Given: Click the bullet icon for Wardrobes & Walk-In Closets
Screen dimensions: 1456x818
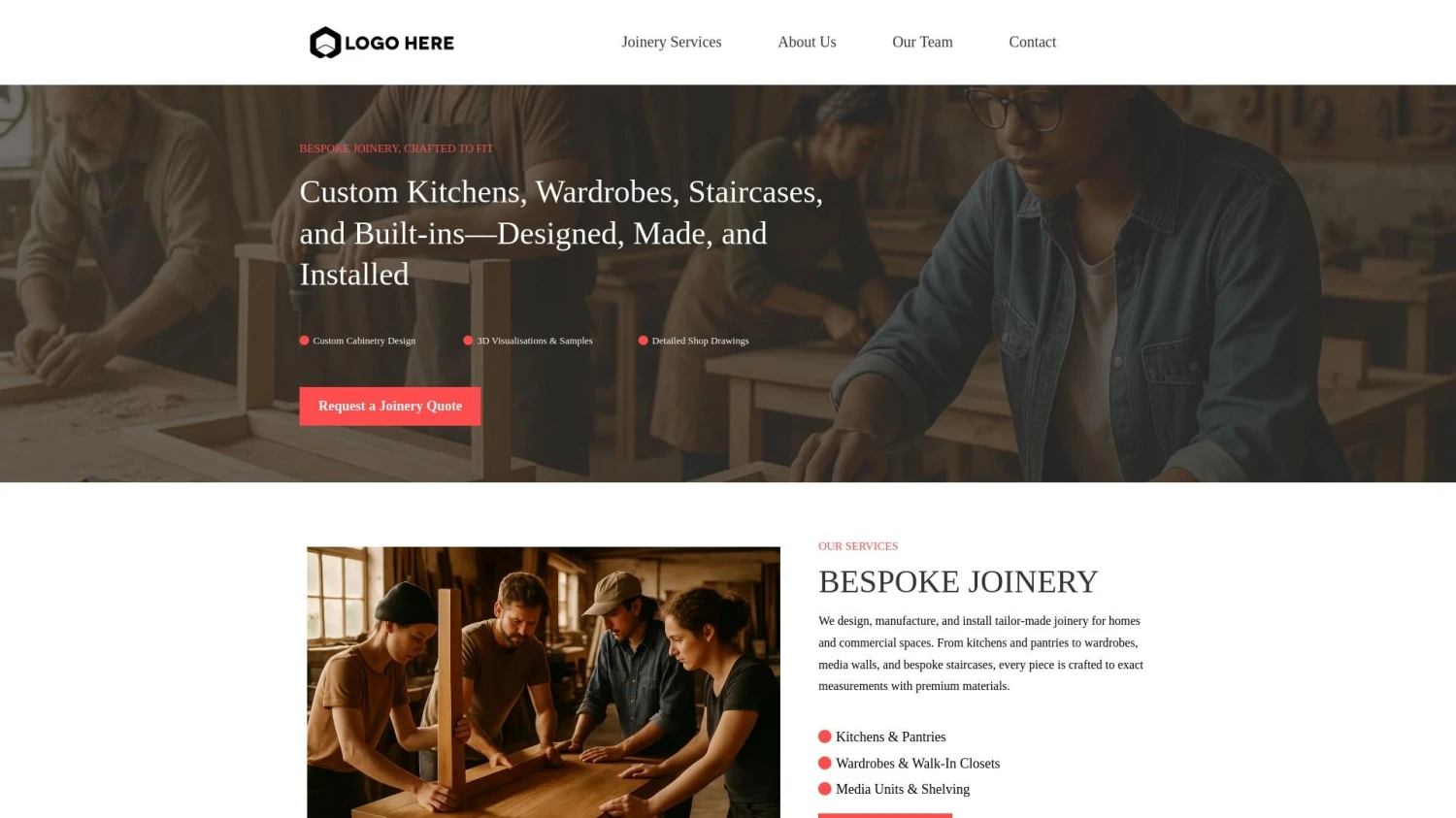Looking at the screenshot, I should point(825,763).
